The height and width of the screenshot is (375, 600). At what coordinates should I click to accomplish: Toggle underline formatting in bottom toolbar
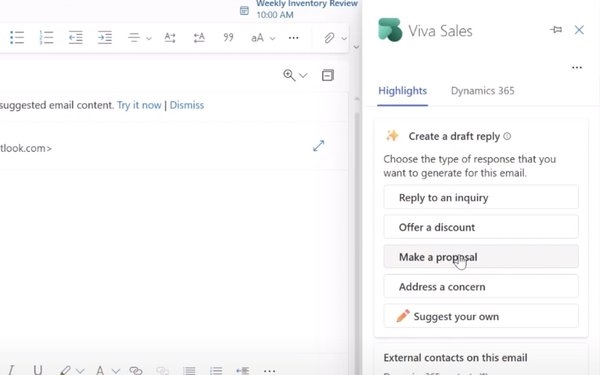pyautogui.click(x=38, y=370)
